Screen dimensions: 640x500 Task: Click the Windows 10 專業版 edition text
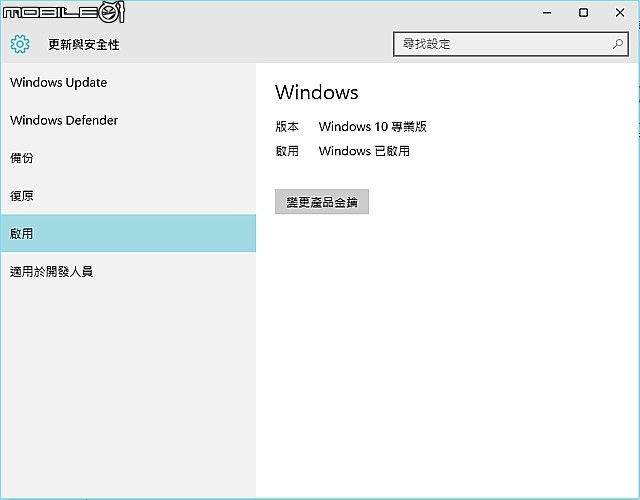[x=373, y=127]
